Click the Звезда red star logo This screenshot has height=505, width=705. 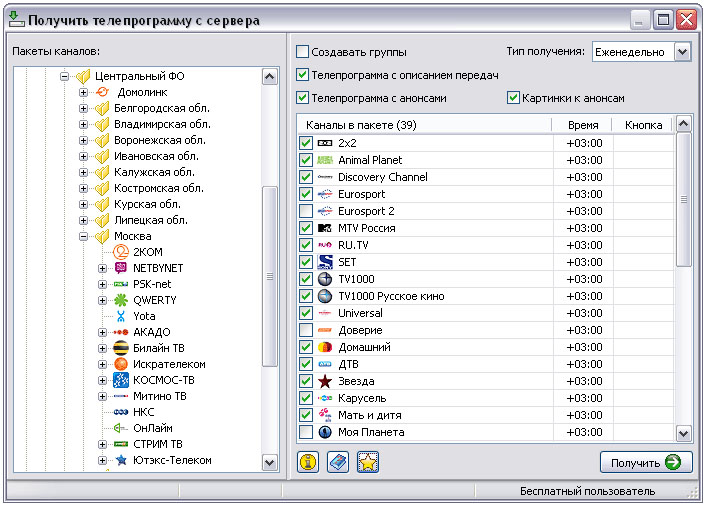pos(325,381)
